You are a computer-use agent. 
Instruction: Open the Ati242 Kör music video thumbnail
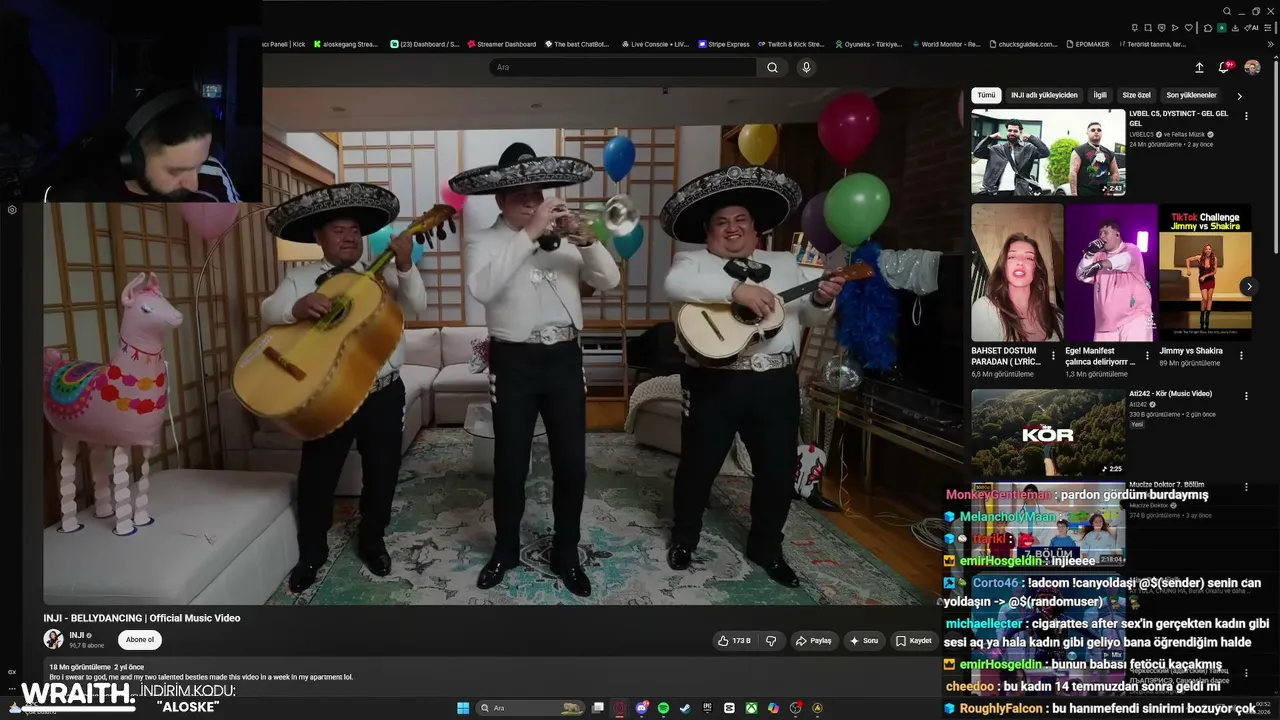(1048, 432)
